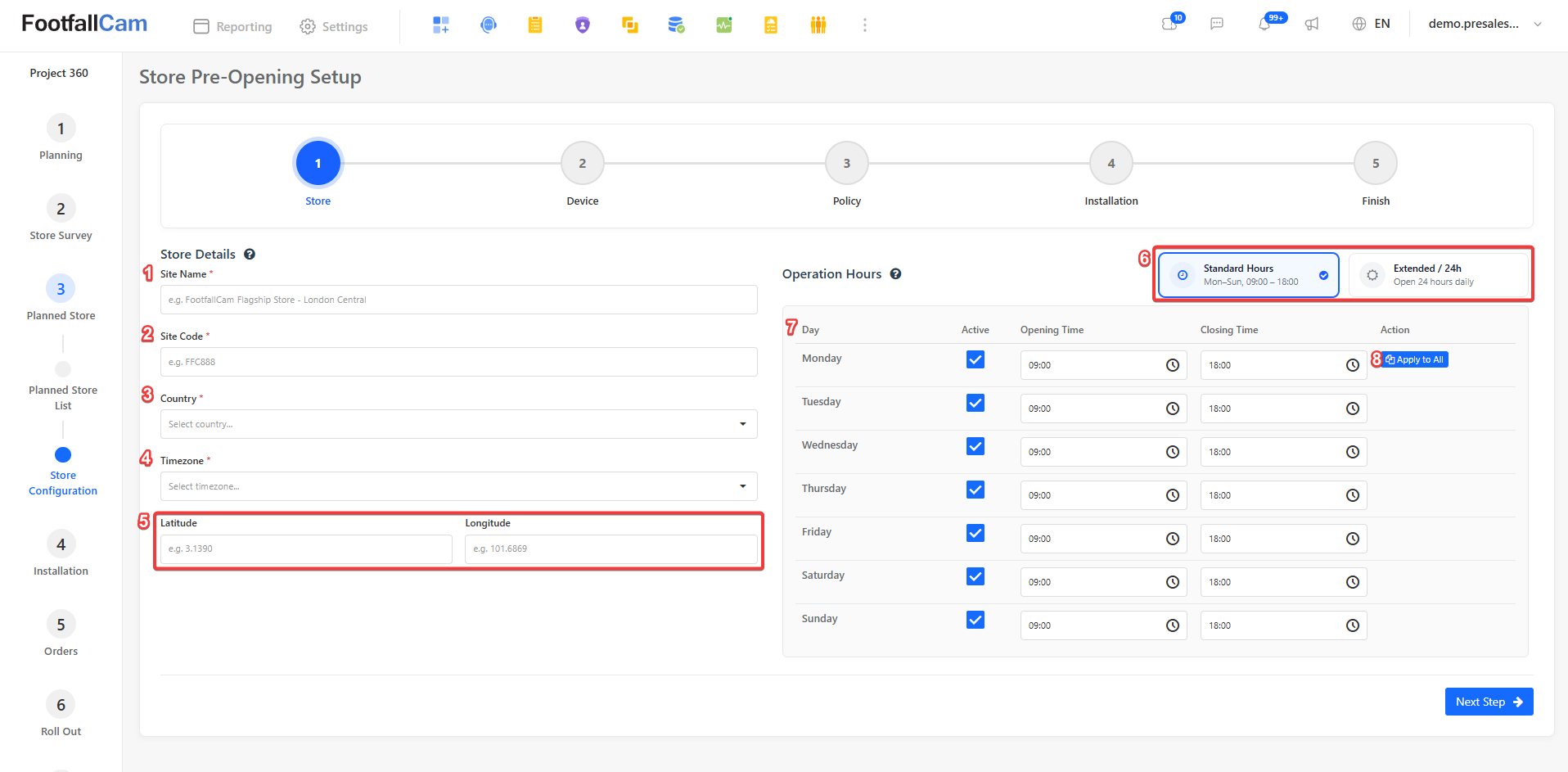Open the blue globe analytics icon

coord(489,25)
